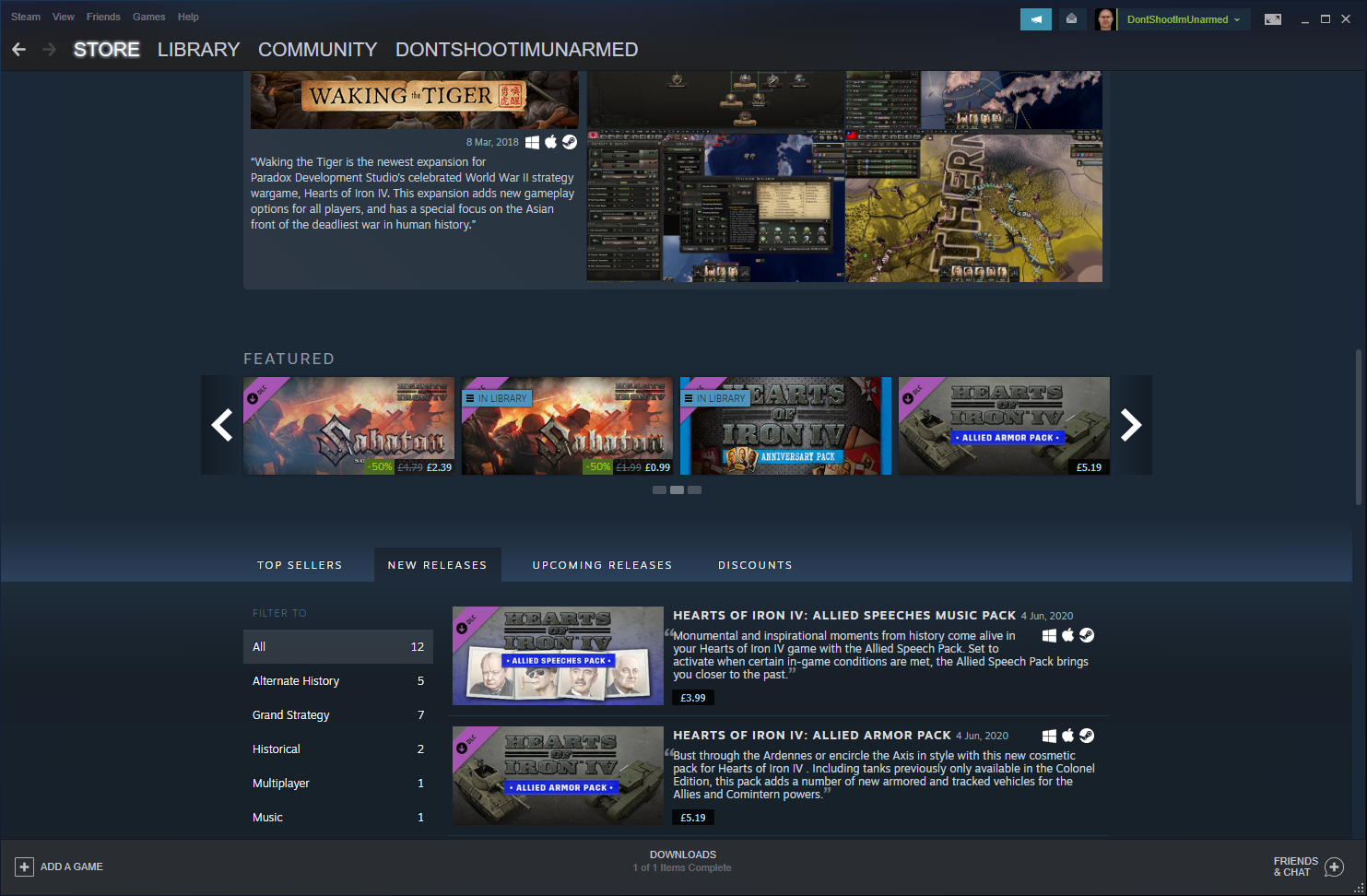The height and width of the screenshot is (896, 1367).
Task: Switch to the Discounts tab
Action: (755, 565)
